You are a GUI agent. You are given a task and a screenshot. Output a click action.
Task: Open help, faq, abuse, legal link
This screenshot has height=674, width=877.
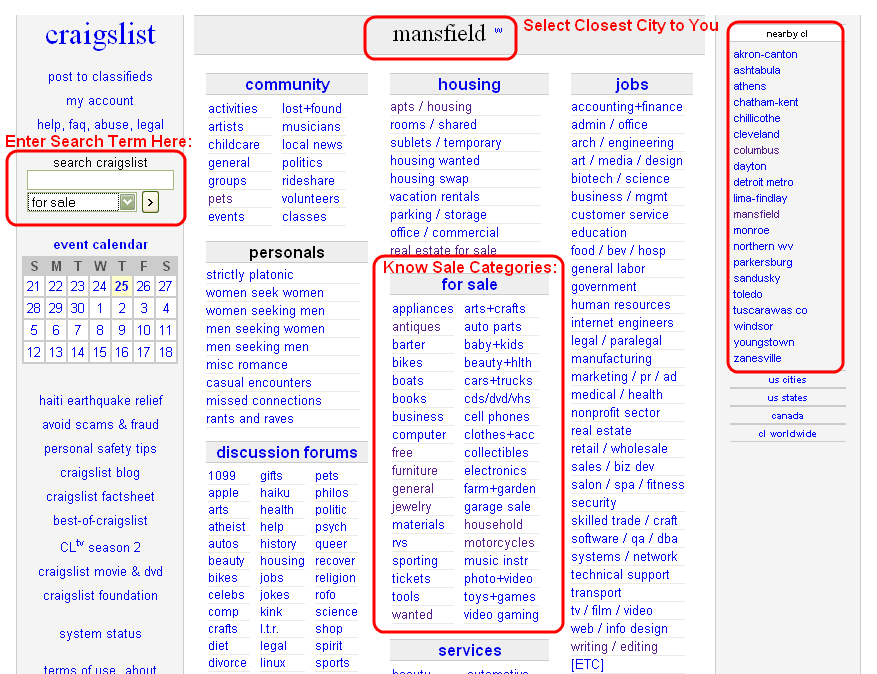pos(100,124)
